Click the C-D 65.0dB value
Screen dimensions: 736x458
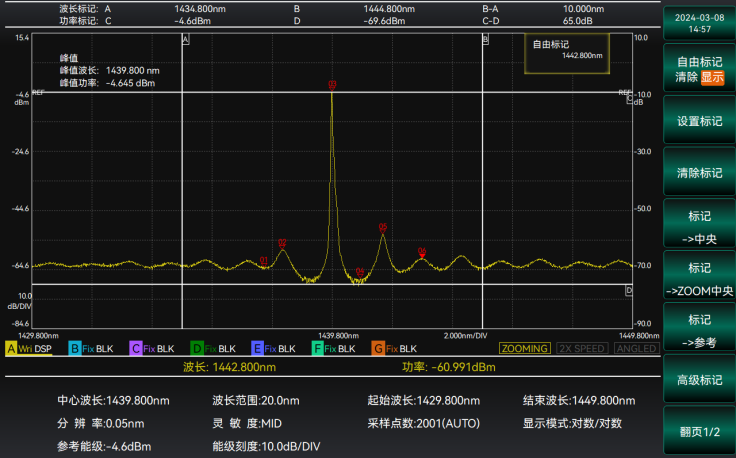[x=577, y=21]
